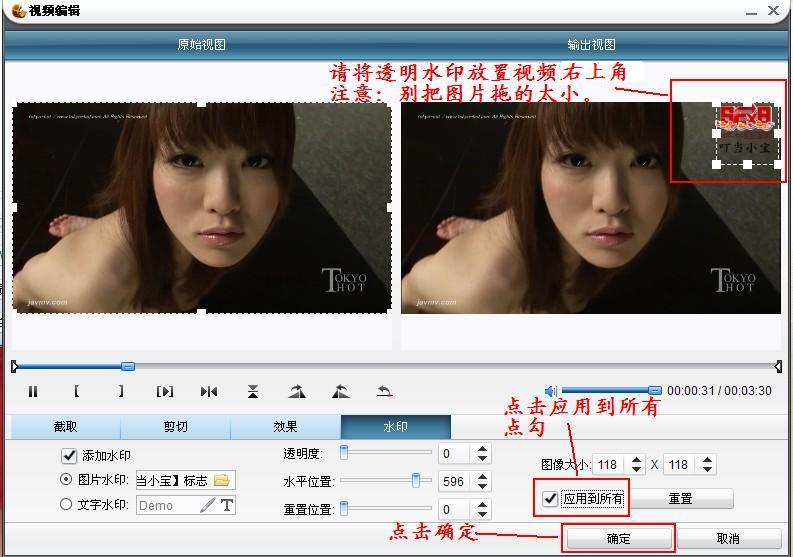
Task: Rotate the video counter-clockwise
Action: (x=341, y=391)
